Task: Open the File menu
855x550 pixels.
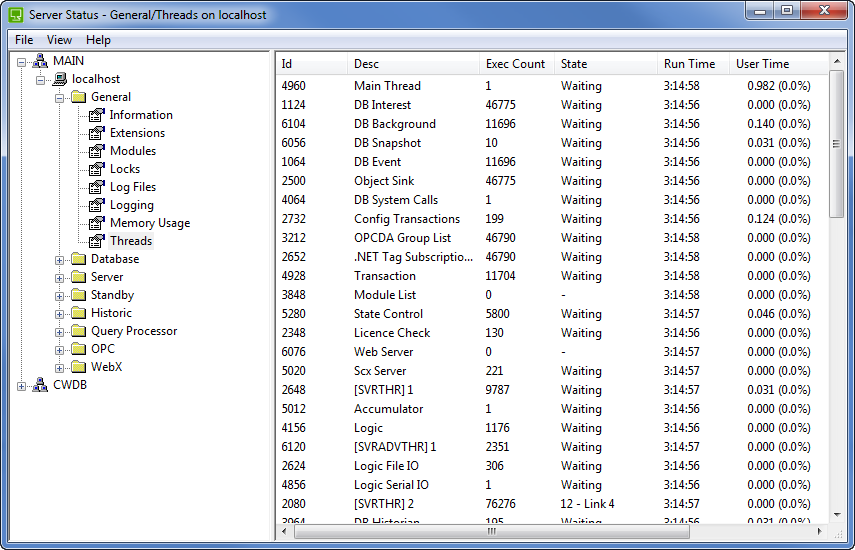Action: coord(24,40)
